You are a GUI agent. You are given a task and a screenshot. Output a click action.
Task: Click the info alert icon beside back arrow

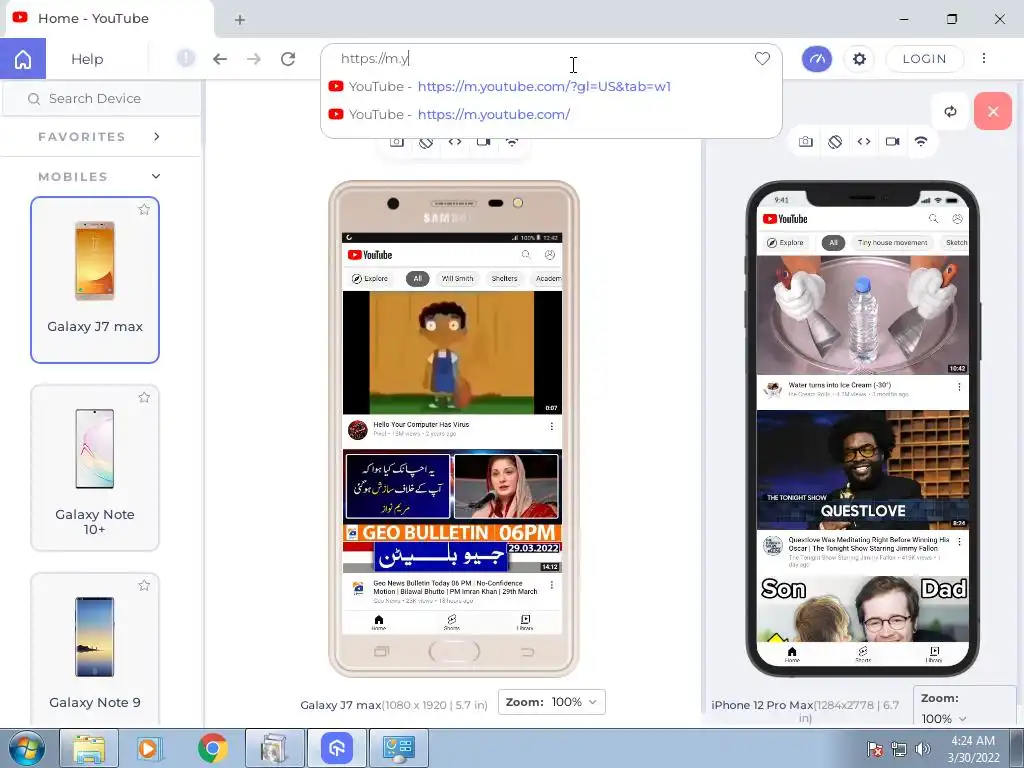pyautogui.click(x=185, y=58)
